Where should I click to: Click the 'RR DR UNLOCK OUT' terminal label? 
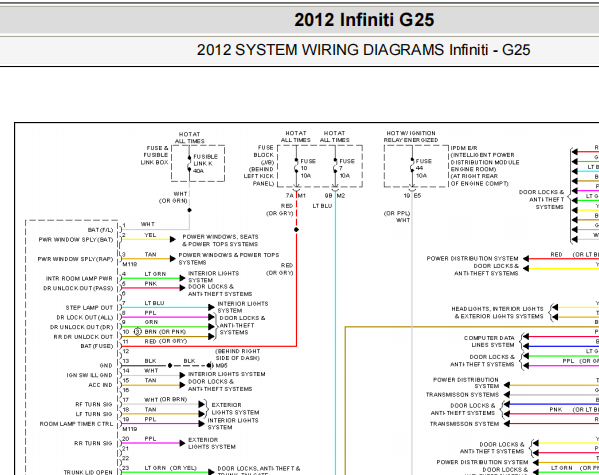[83, 337]
